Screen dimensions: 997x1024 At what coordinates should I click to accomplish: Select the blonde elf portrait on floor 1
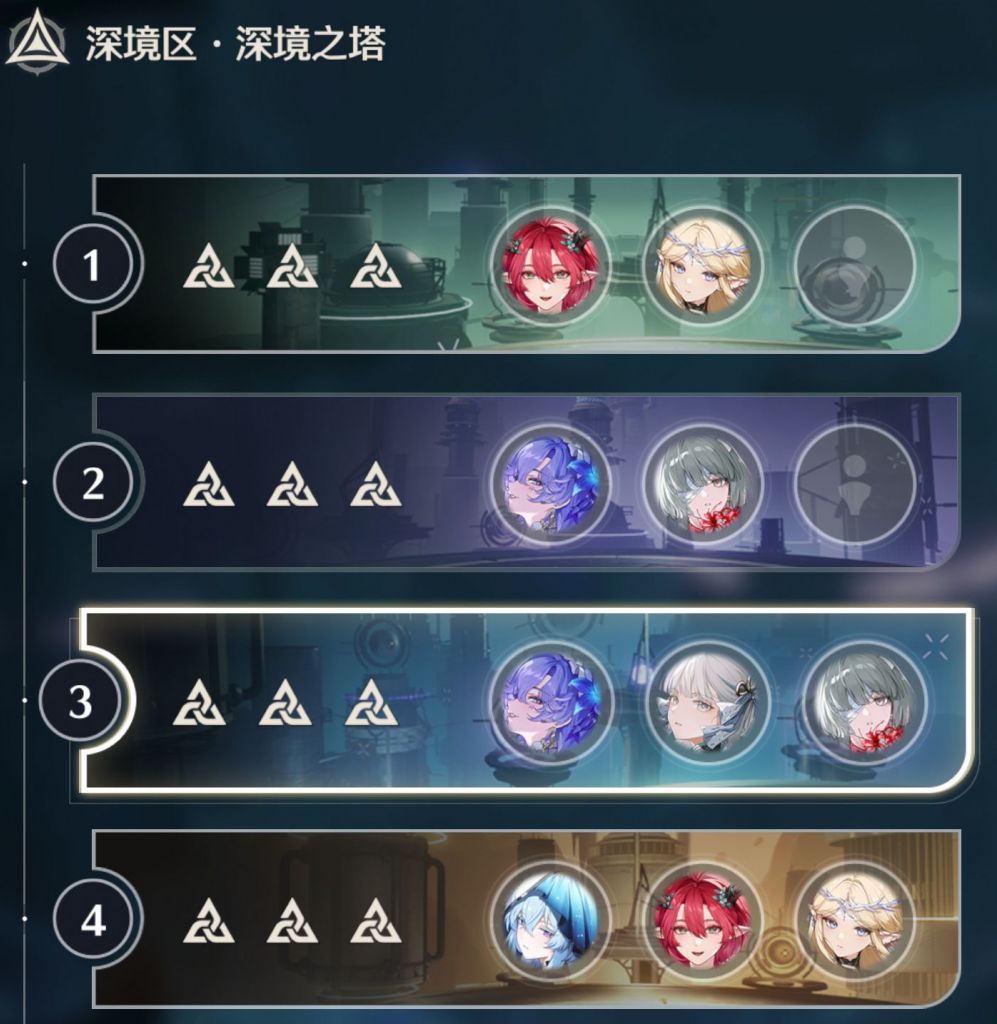click(x=703, y=266)
